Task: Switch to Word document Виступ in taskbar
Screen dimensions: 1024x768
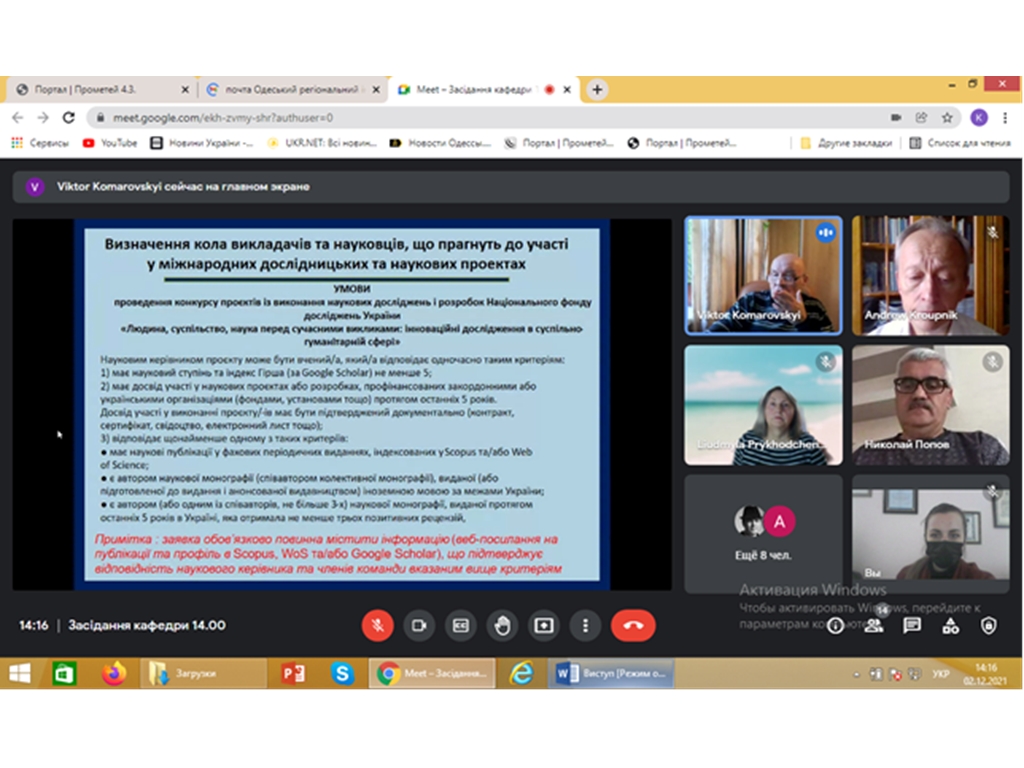Action: click(x=611, y=673)
